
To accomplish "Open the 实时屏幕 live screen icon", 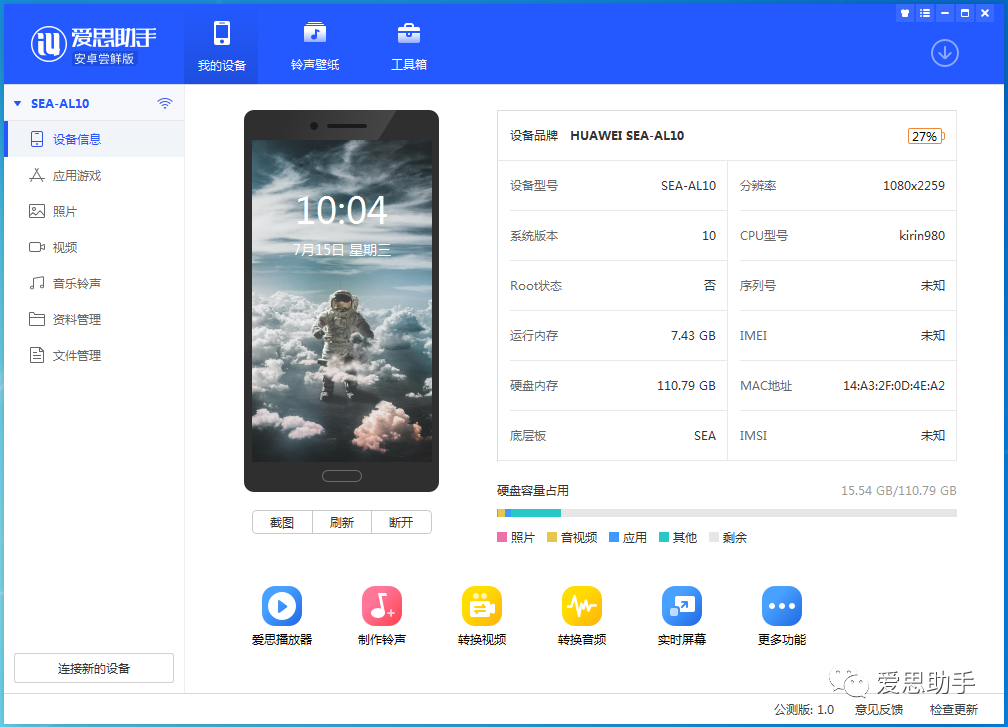I will tap(682, 606).
